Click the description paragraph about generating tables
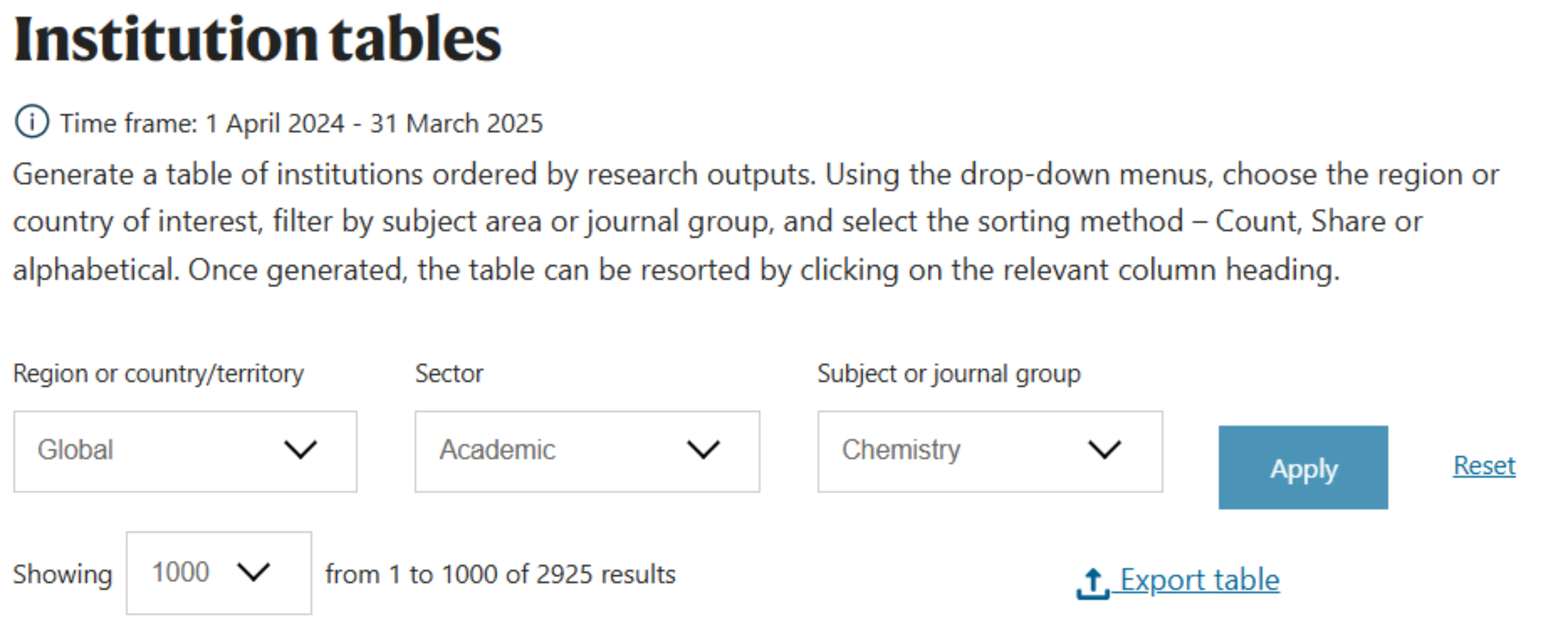Image resolution: width=1568 pixels, height=627 pixels. [756, 222]
